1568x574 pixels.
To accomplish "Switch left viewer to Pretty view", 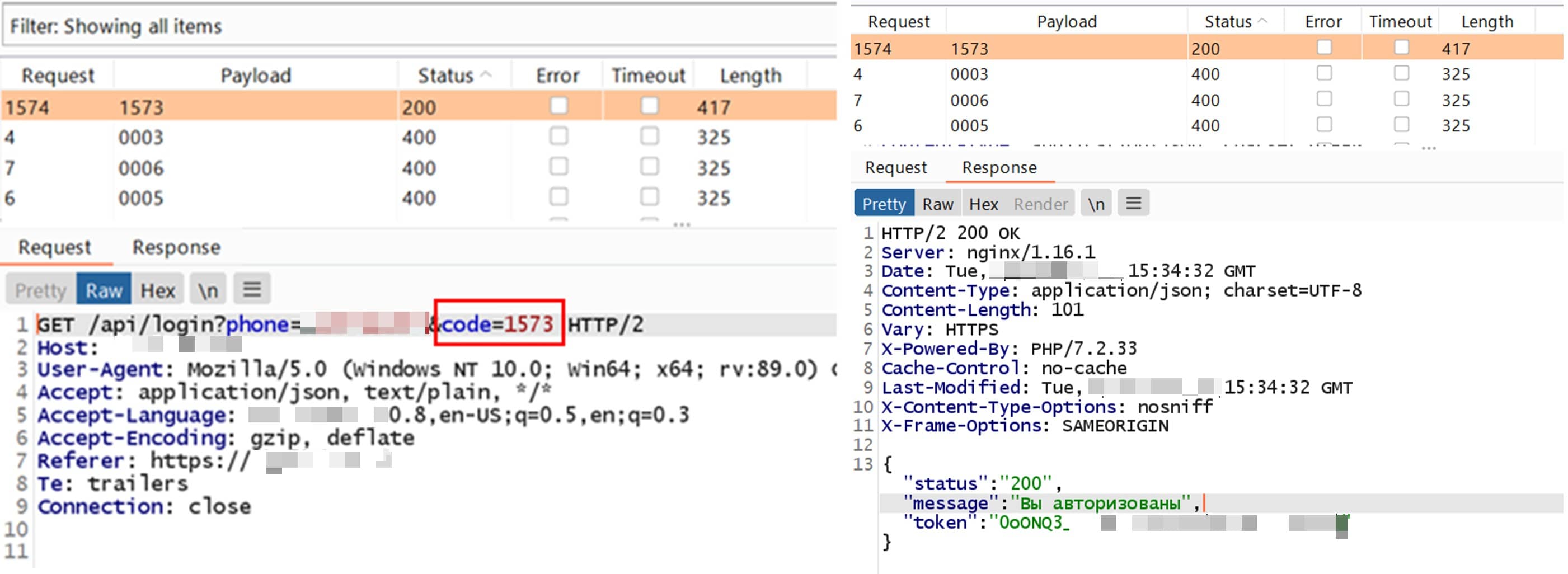I will coord(41,290).
